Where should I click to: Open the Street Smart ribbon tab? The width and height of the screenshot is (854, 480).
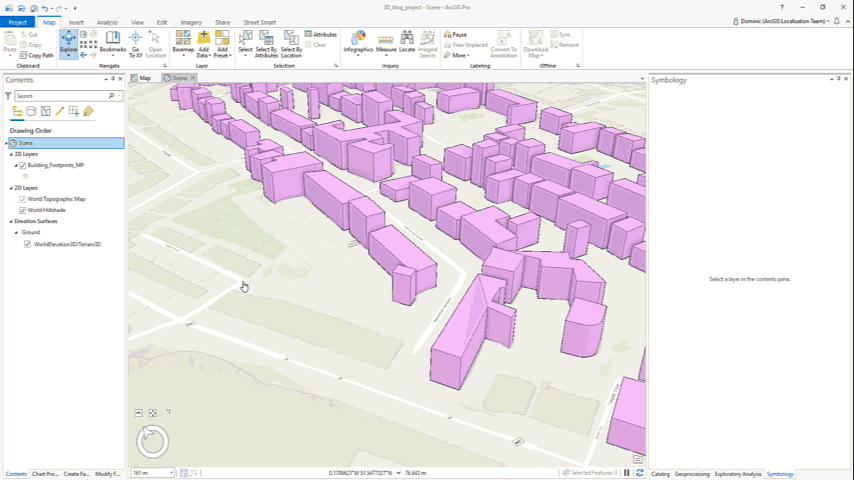[259, 22]
